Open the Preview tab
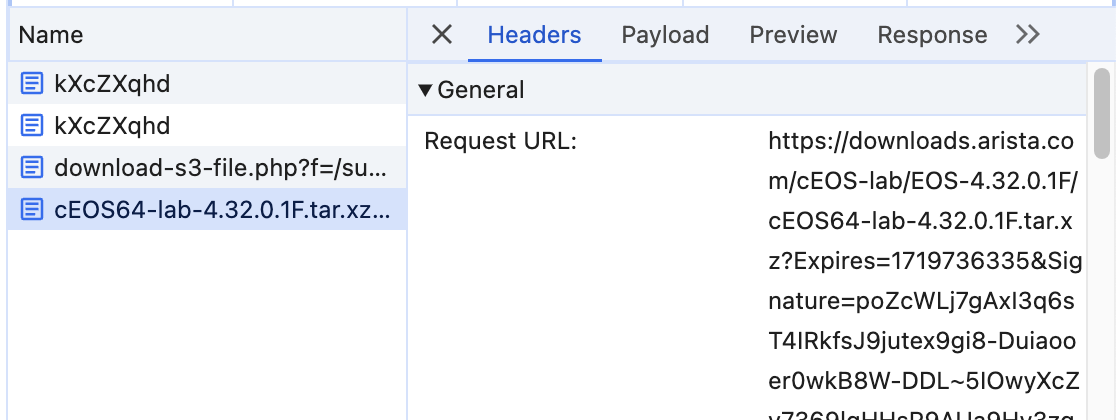 click(x=794, y=35)
